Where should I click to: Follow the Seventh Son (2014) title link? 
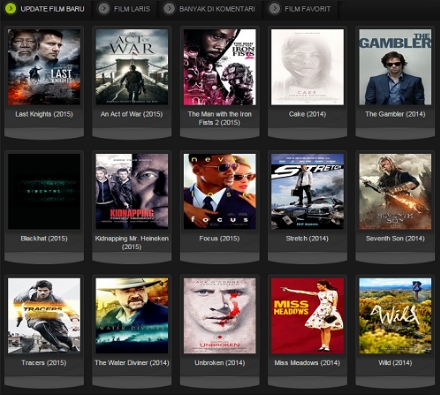[395, 238]
